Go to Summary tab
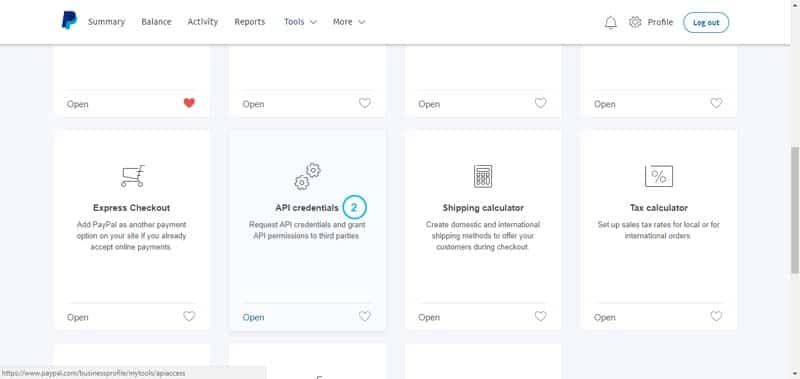Image resolution: width=800 pixels, height=379 pixels. tap(106, 22)
